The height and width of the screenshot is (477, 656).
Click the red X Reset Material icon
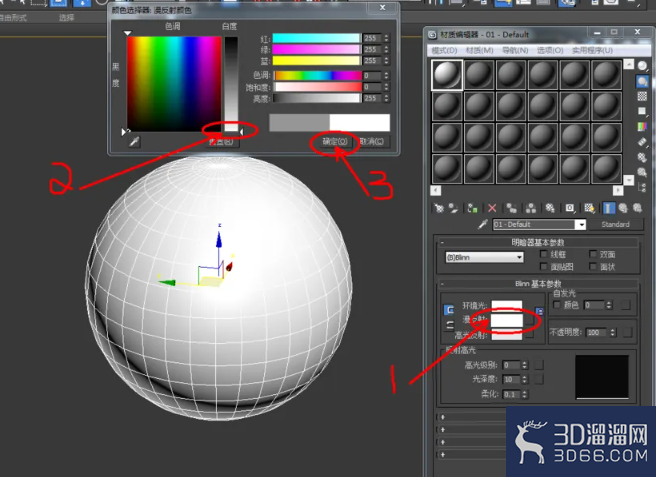pos(492,208)
